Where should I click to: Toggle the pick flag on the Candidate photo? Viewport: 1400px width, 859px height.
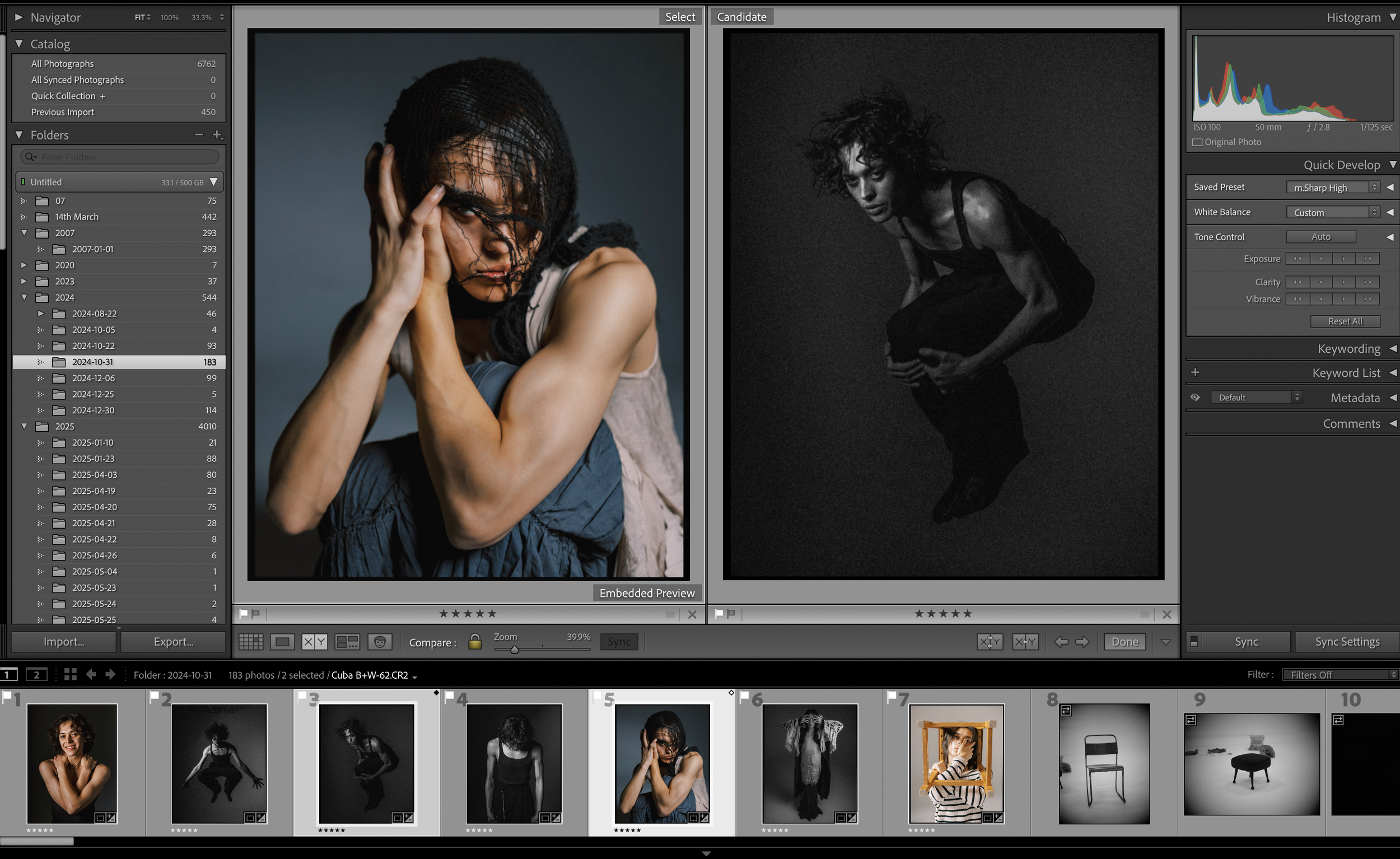[x=719, y=614]
